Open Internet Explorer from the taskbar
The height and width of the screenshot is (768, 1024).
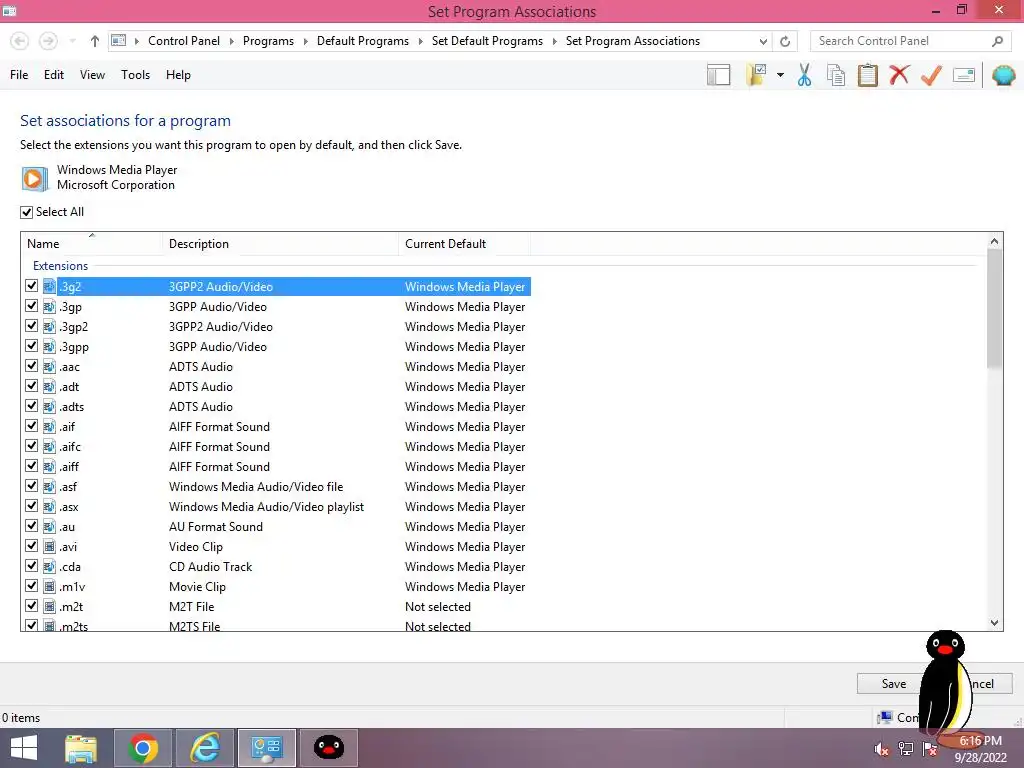coord(205,748)
